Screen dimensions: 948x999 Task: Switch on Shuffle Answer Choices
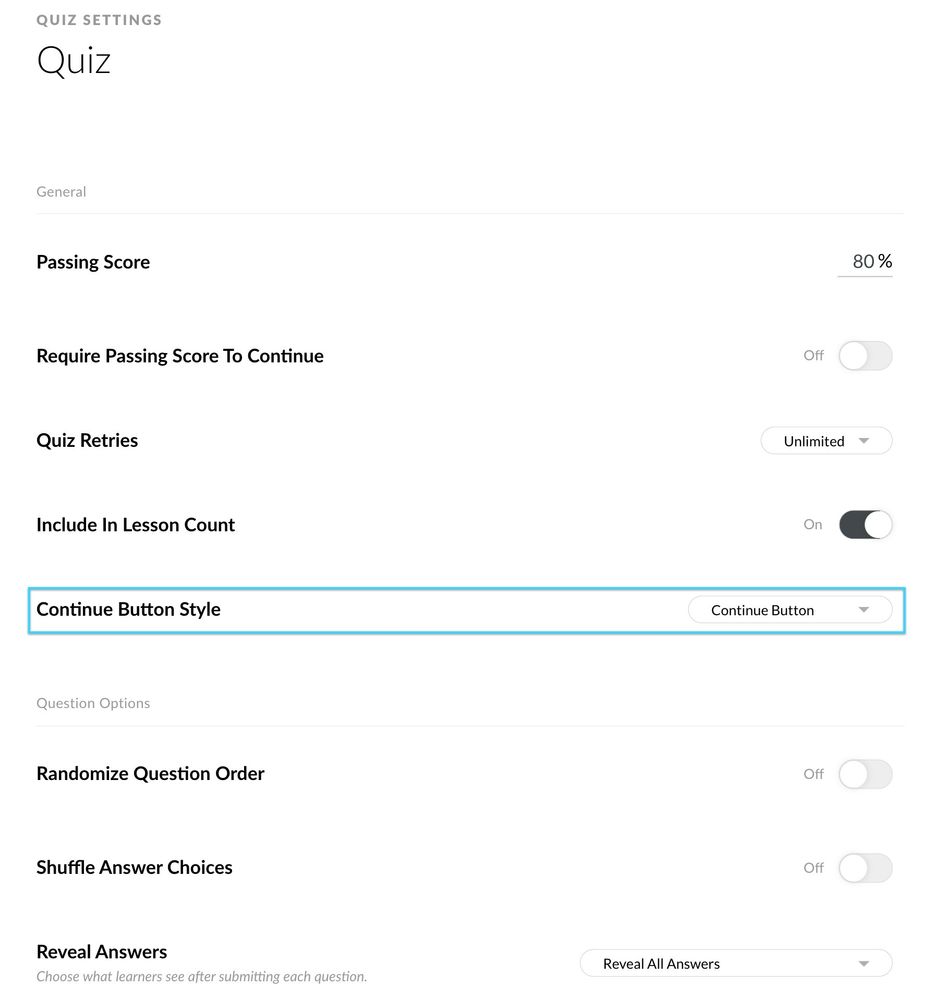[865, 868]
